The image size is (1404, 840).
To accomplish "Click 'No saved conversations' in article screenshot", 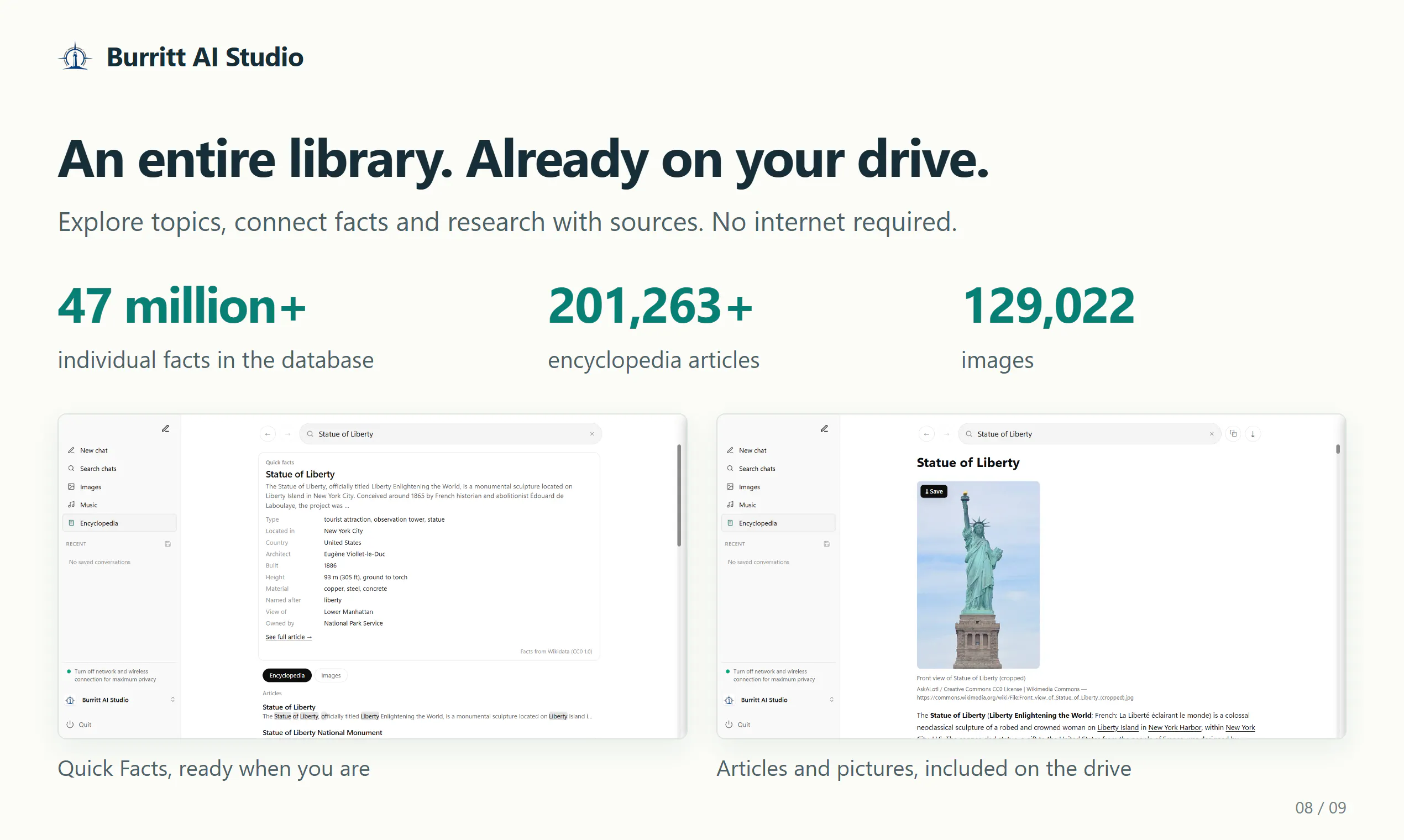I will (x=758, y=563).
